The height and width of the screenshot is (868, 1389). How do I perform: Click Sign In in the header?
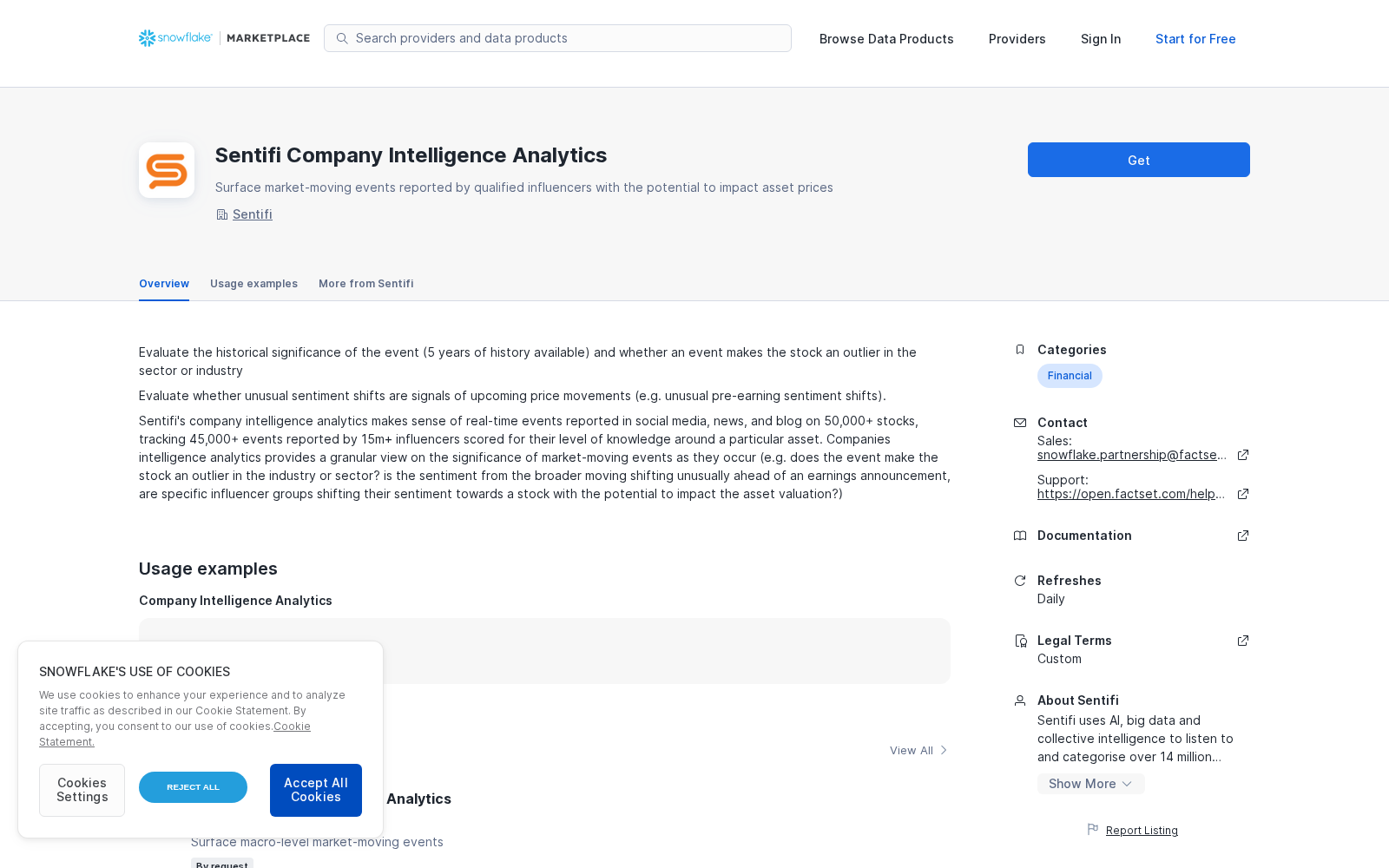coord(1100,39)
